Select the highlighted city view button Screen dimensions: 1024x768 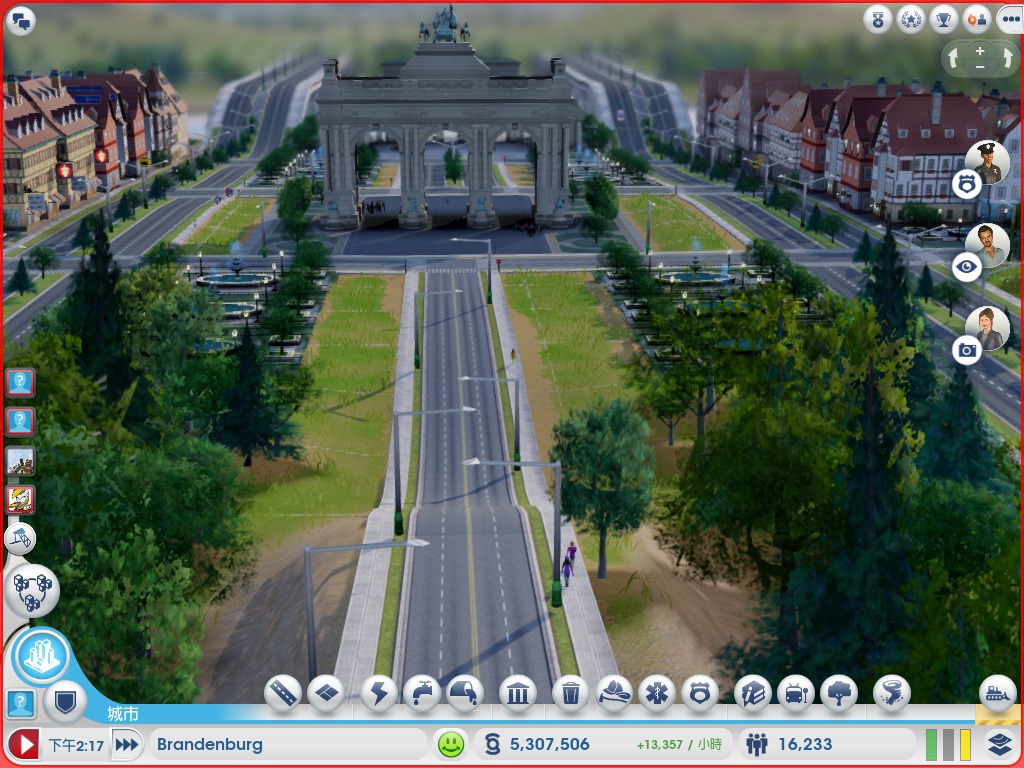pyautogui.click(x=41, y=656)
